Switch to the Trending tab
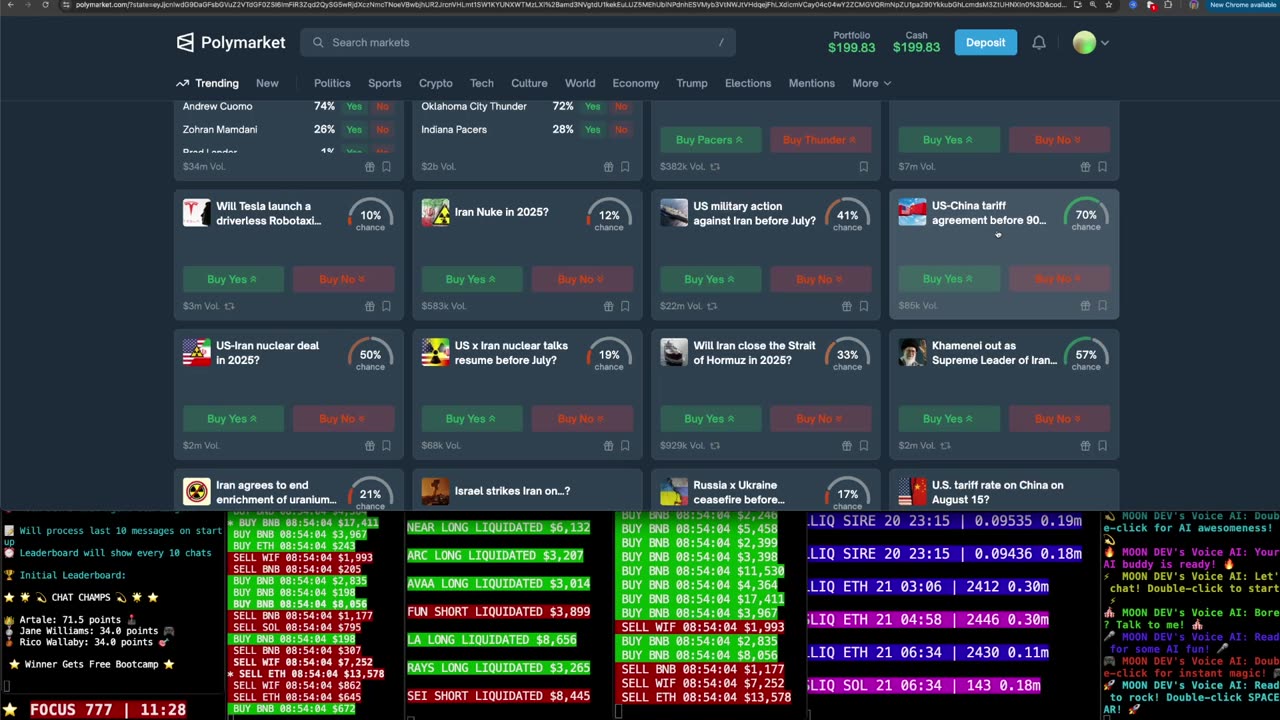The image size is (1280, 720). (207, 83)
